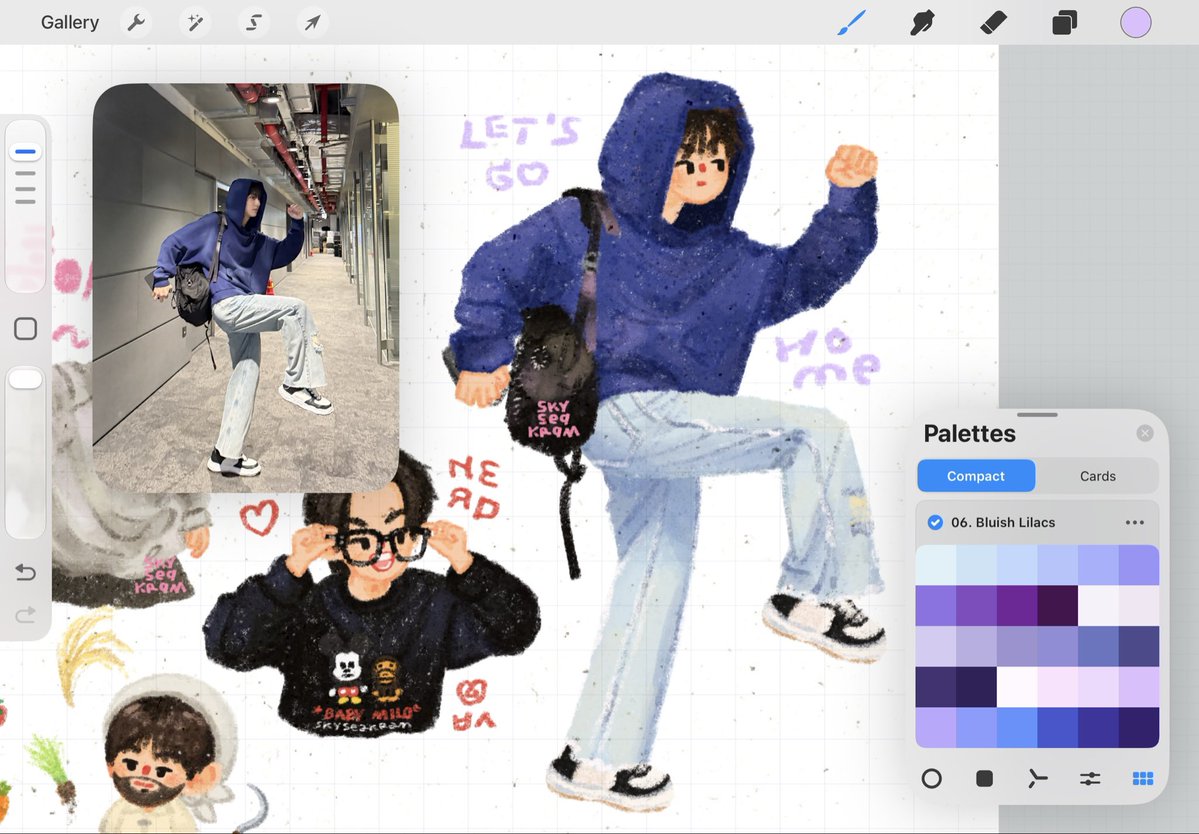1199x834 pixels.
Task: Select the Eraser tool
Action: point(993,23)
